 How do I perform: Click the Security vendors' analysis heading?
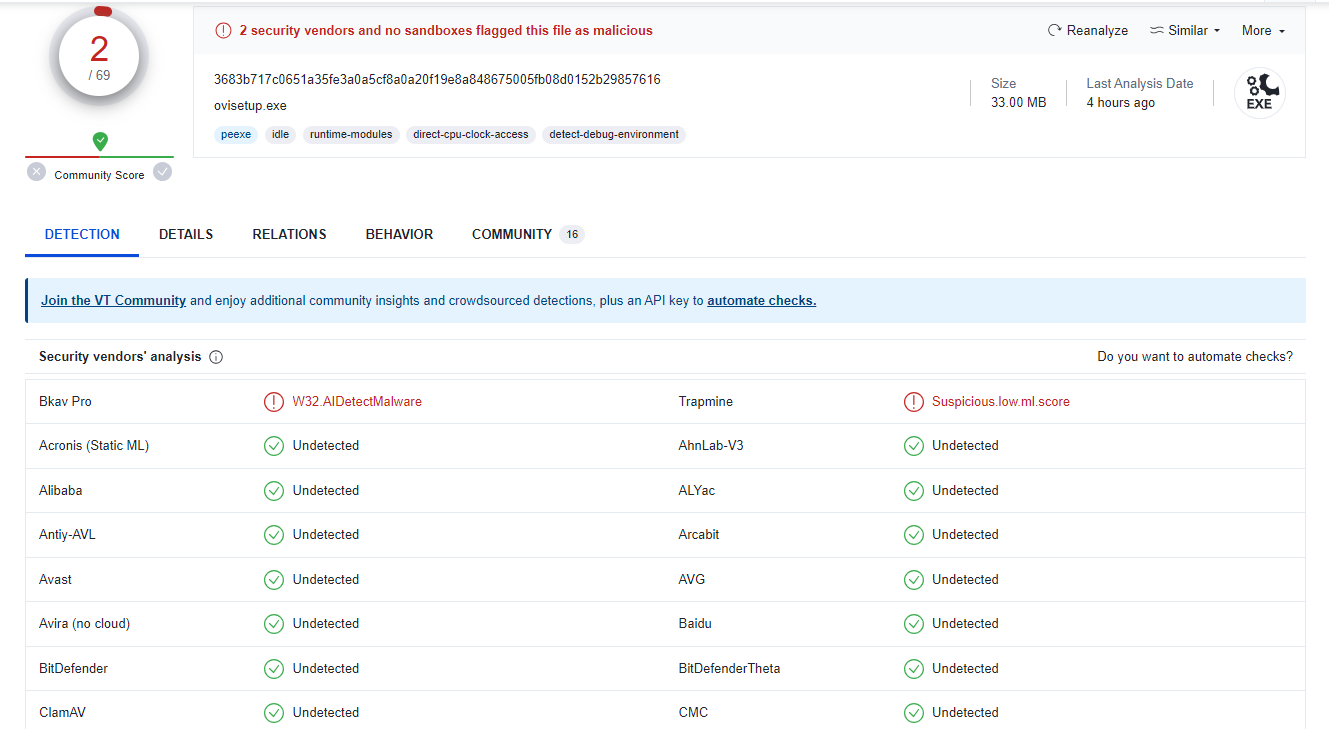(x=120, y=357)
